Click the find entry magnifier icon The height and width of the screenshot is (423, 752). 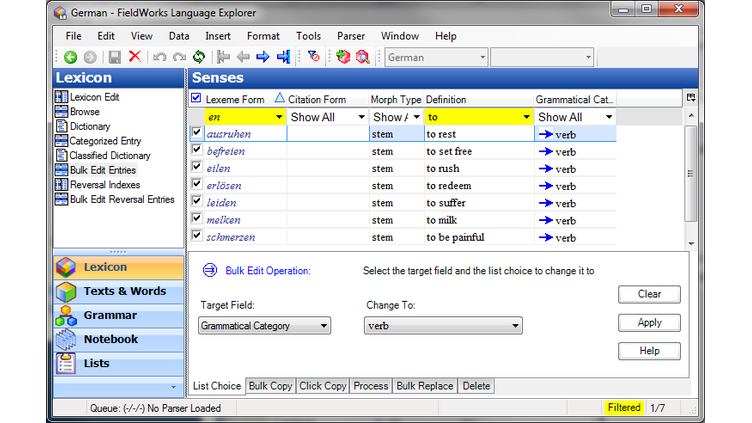363,57
